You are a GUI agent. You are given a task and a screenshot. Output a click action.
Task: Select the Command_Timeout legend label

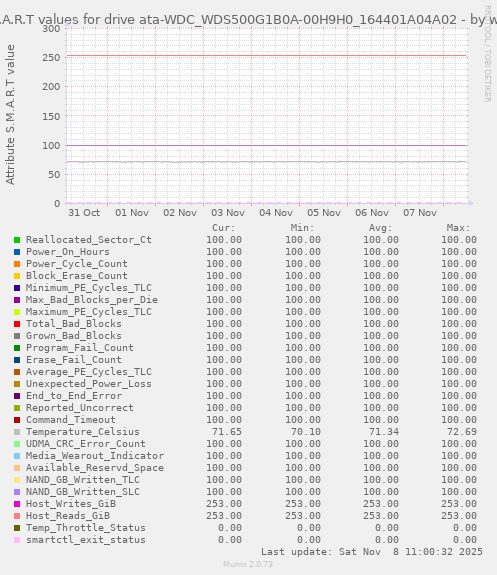70,420
